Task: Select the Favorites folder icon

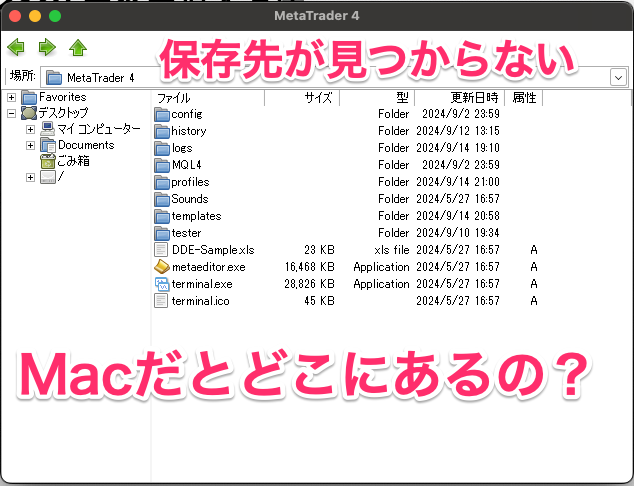Action: [x=29, y=97]
